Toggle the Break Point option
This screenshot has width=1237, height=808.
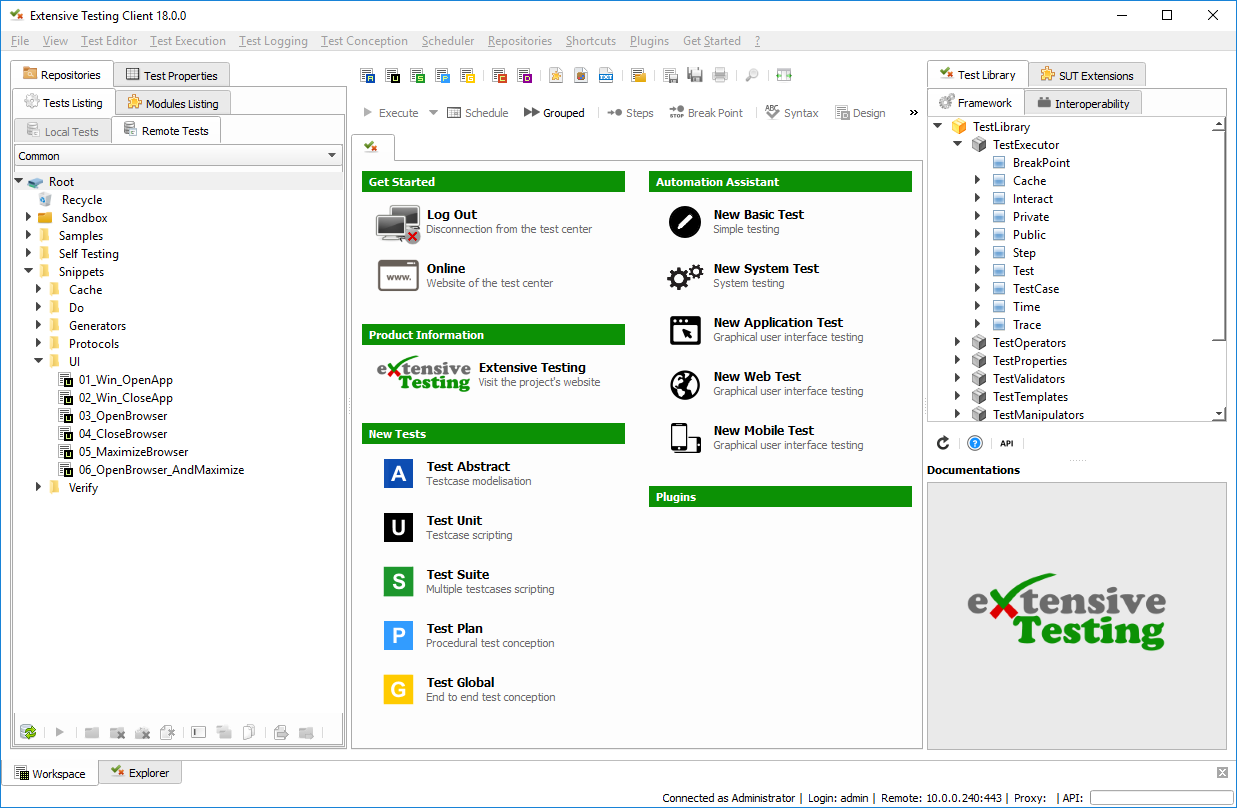[x=706, y=113]
